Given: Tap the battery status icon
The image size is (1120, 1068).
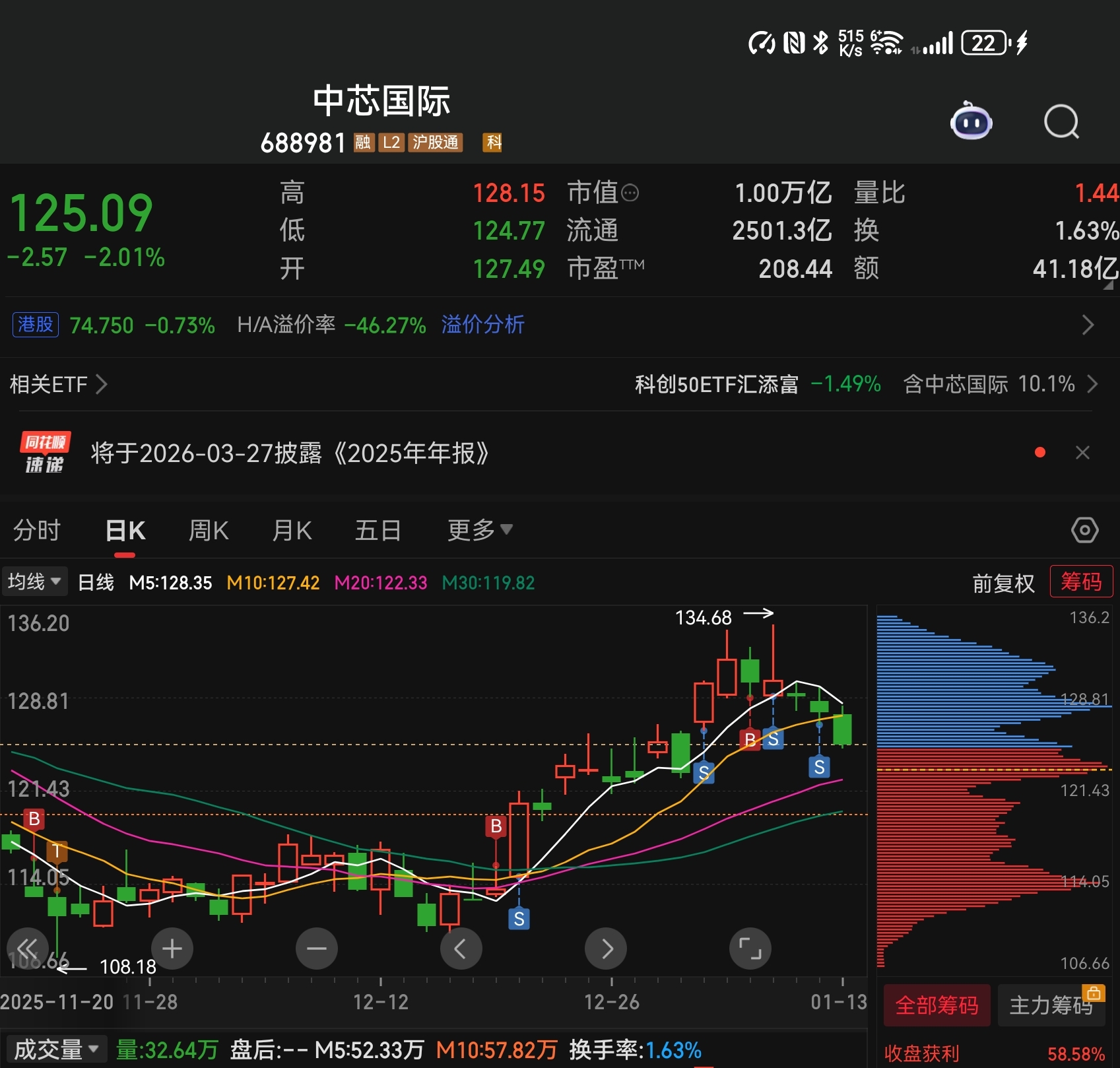Looking at the screenshot, I should [986, 43].
